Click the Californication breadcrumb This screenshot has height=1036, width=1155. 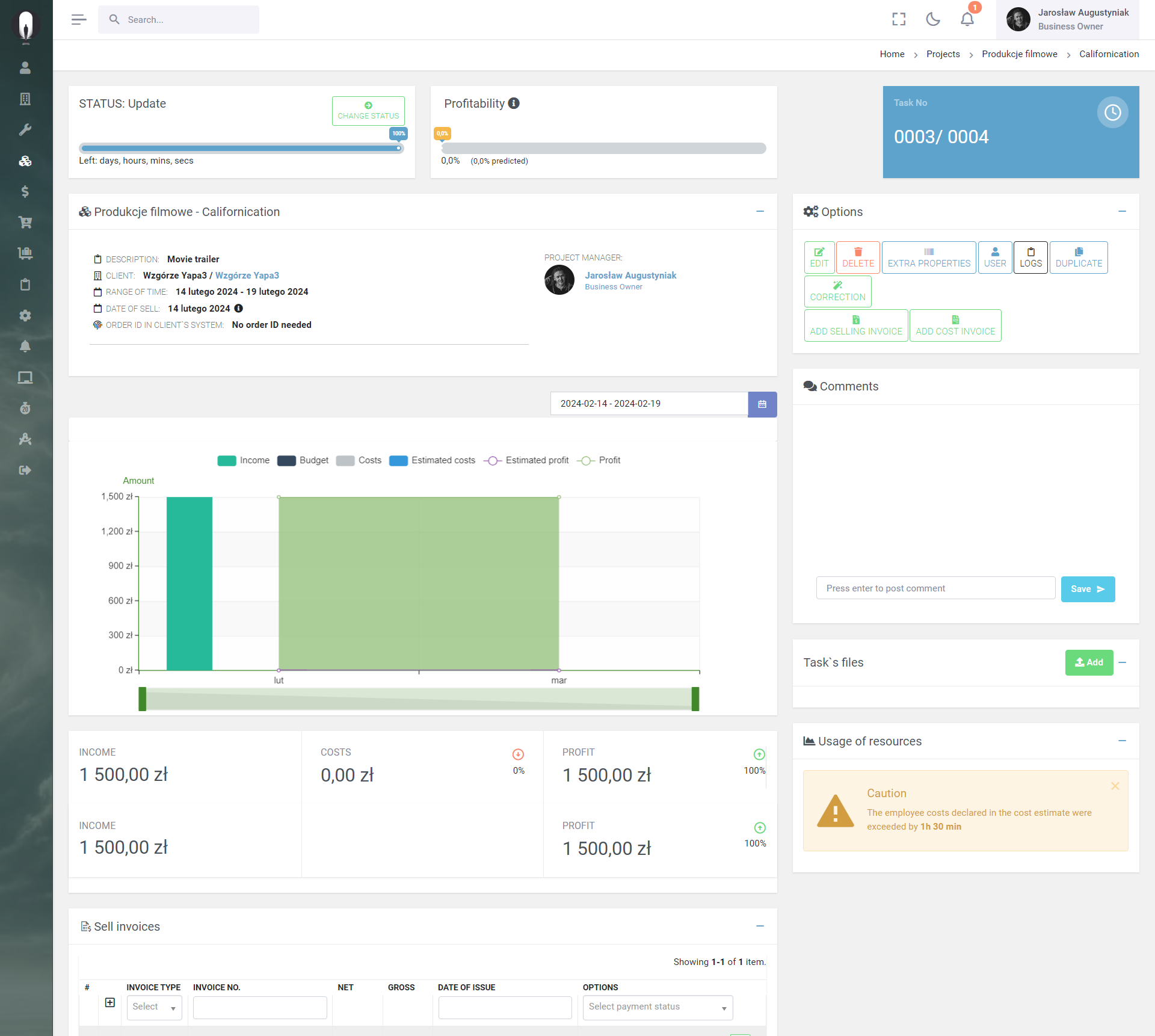1109,54
